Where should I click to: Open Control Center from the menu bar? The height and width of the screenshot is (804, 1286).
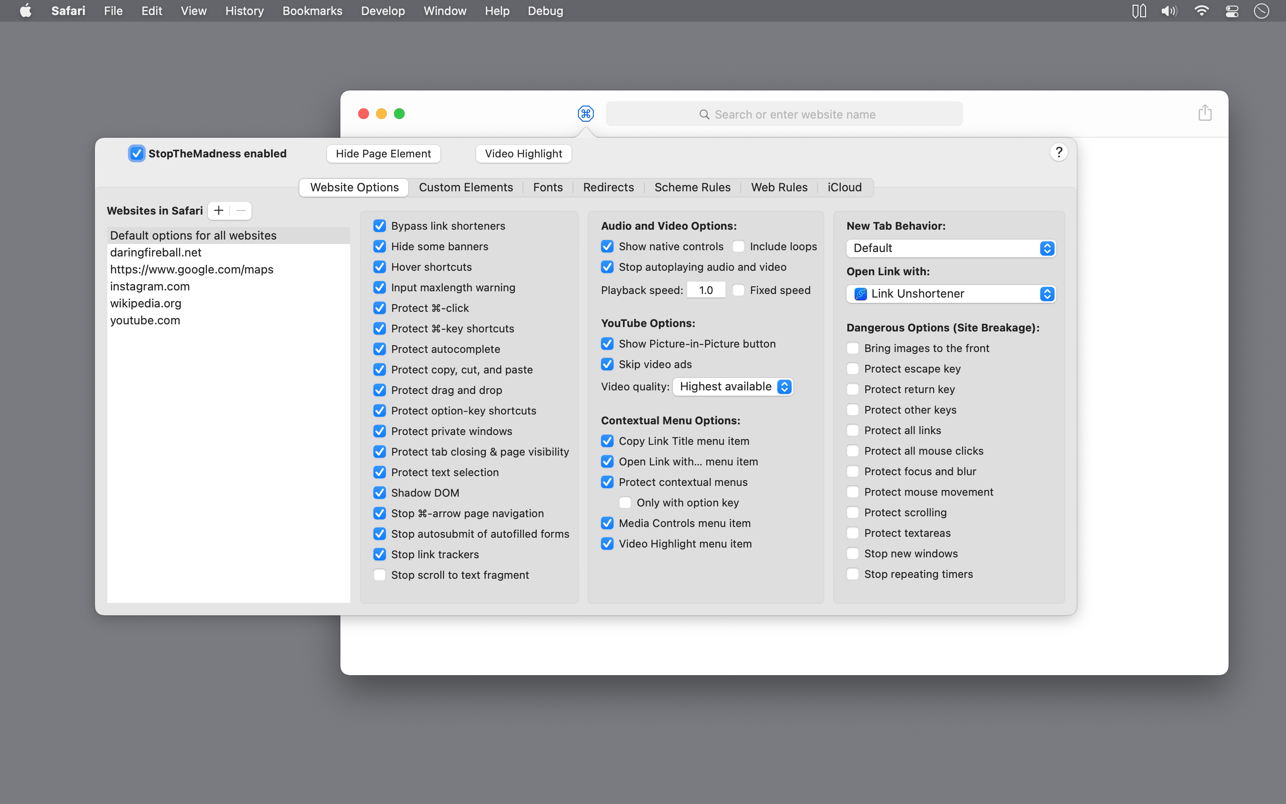pyautogui.click(x=1232, y=11)
